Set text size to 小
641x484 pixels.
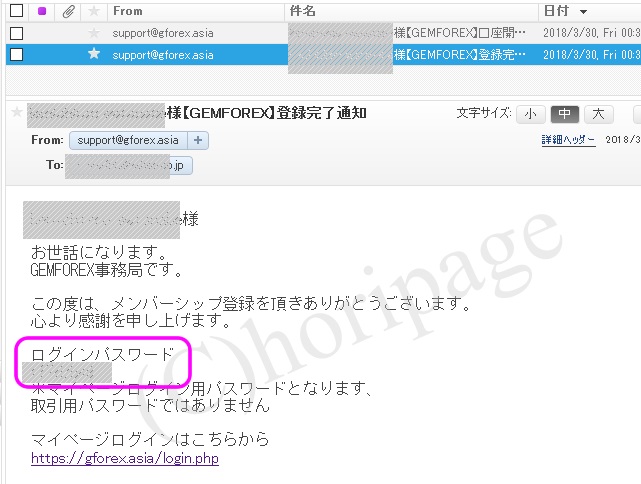coord(531,114)
